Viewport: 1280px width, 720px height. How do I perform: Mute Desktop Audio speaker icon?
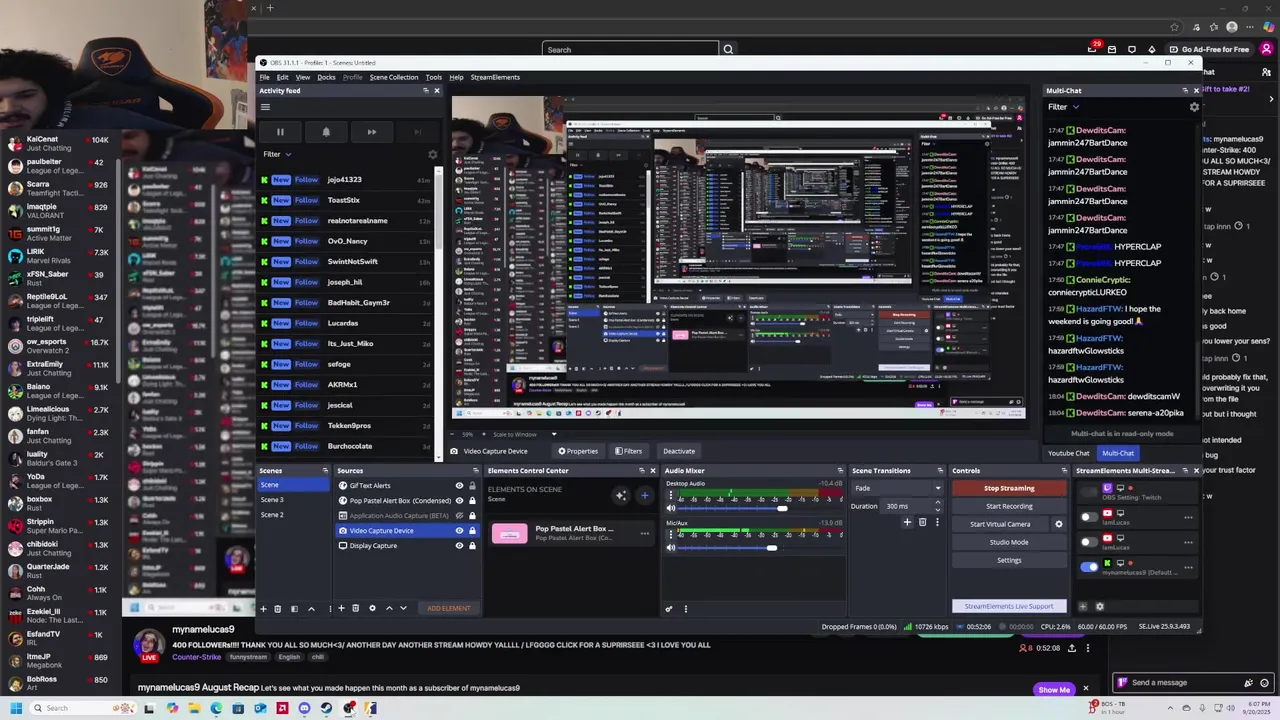[670, 508]
